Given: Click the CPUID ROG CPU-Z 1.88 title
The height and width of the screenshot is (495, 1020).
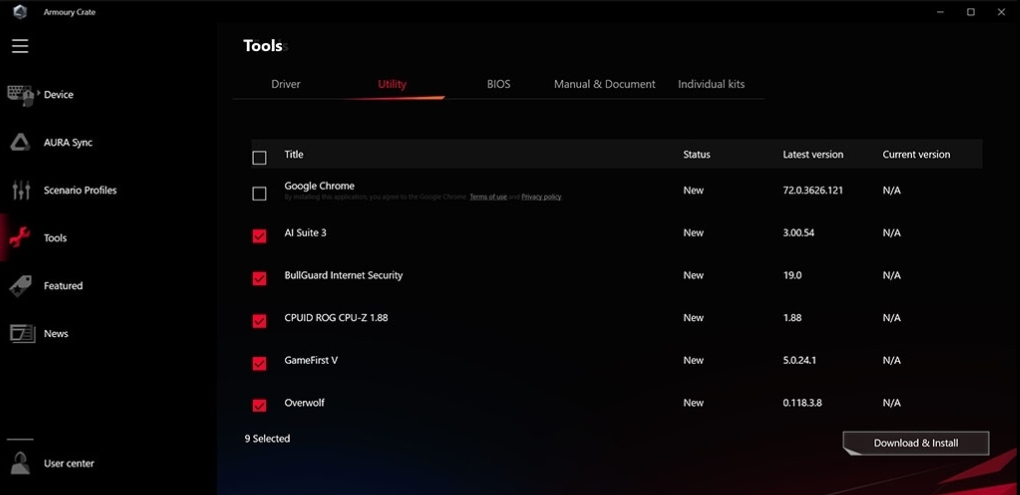Looking at the screenshot, I should (336, 317).
